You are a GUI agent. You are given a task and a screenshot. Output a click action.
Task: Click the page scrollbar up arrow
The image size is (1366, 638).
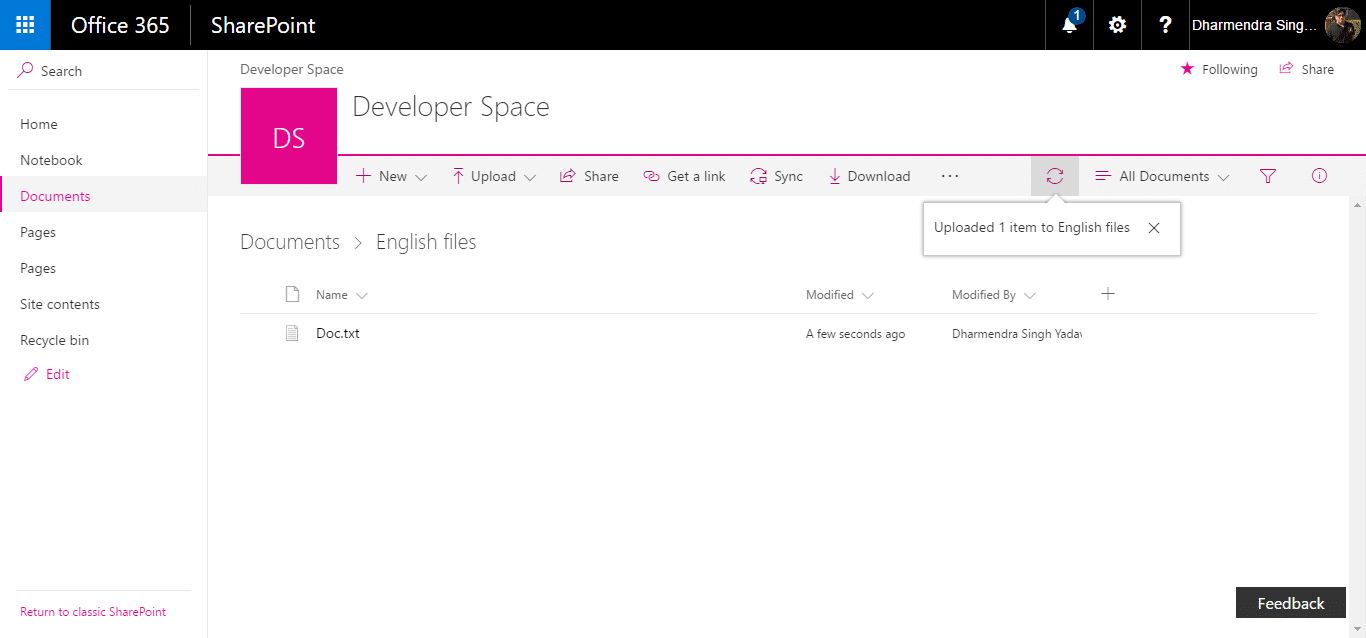(x=1357, y=204)
